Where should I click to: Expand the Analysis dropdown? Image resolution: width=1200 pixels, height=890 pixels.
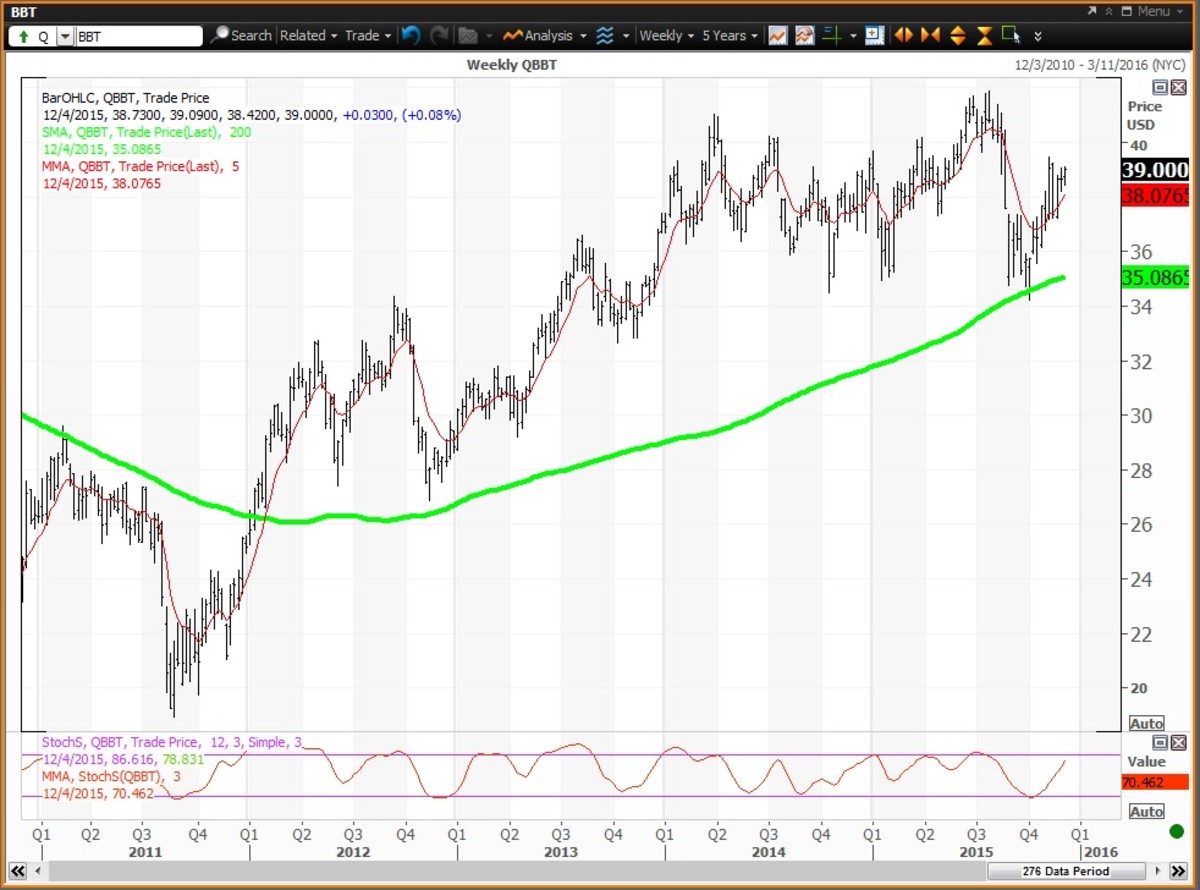pos(540,35)
